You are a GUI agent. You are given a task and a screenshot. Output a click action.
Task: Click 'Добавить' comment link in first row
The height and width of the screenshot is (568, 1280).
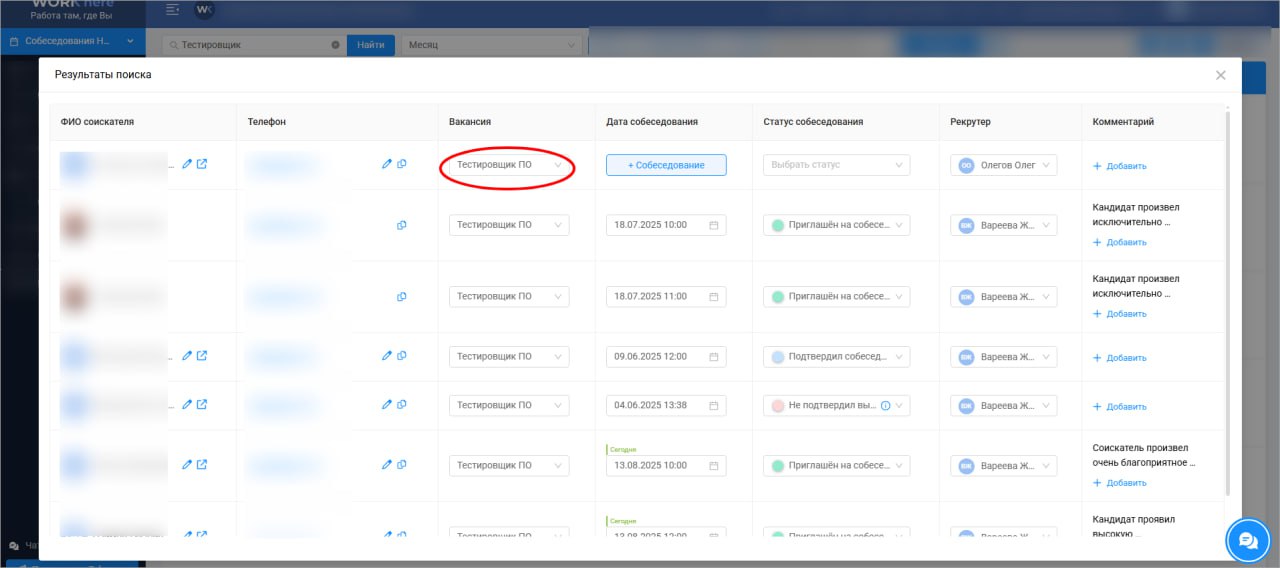pos(1120,166)
